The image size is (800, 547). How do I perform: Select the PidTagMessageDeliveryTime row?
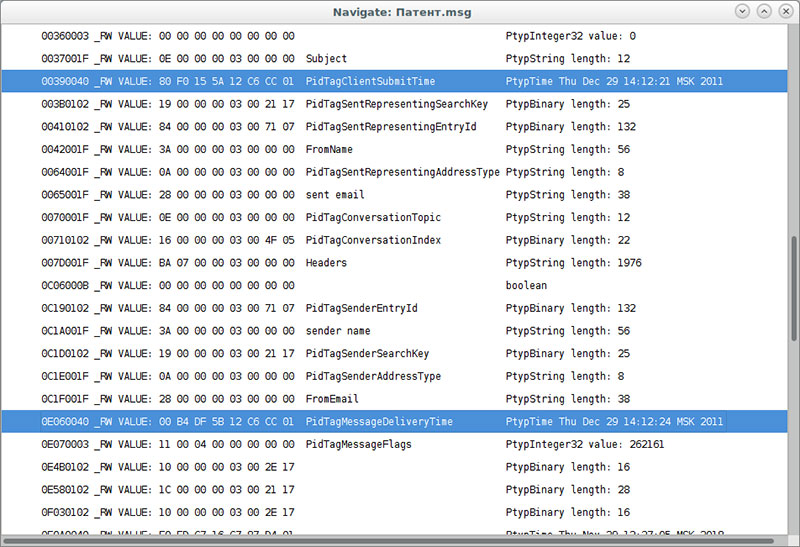(379, 422)
